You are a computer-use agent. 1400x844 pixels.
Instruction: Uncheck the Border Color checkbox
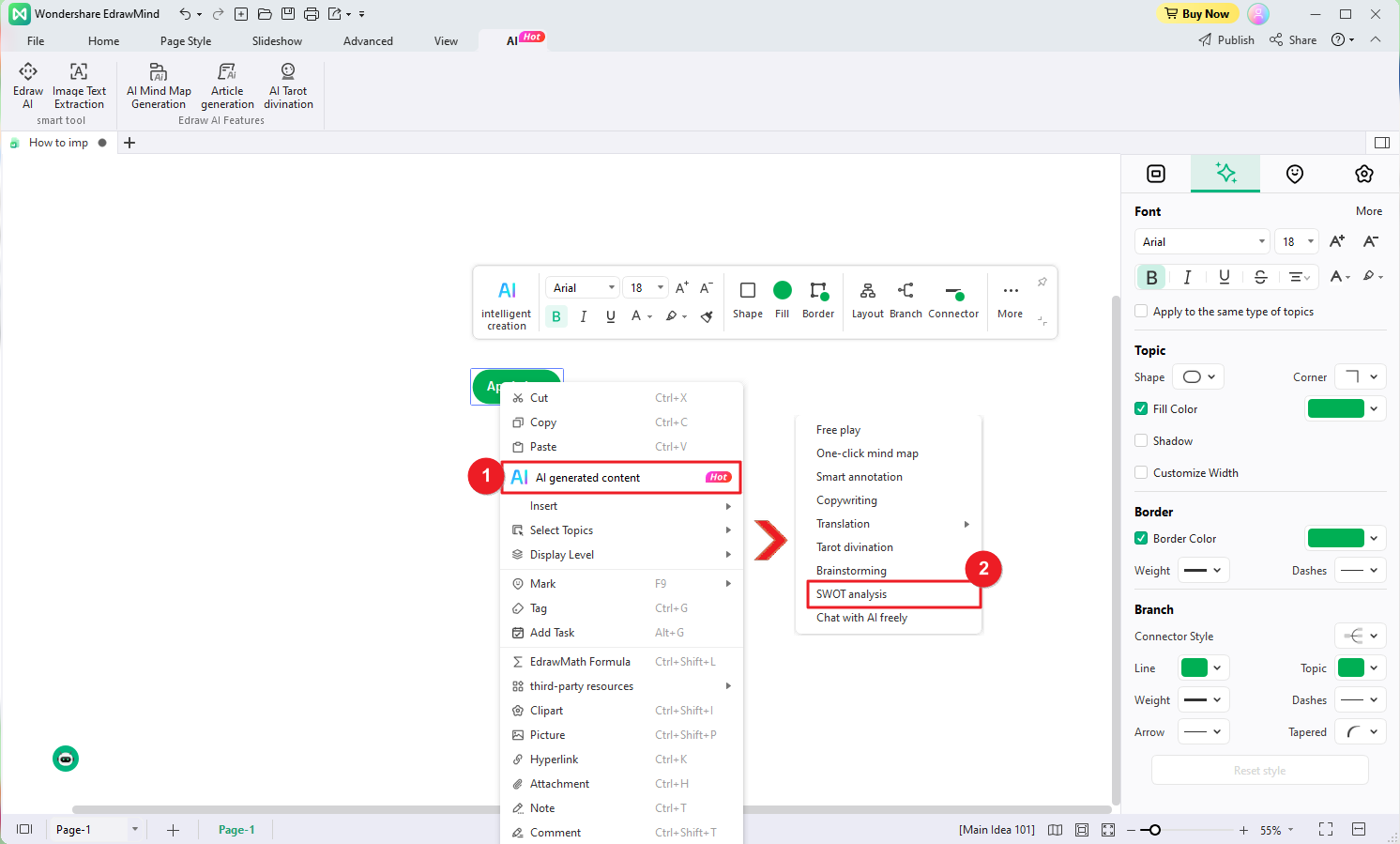pyautogui.click(x=1141, y=539)
